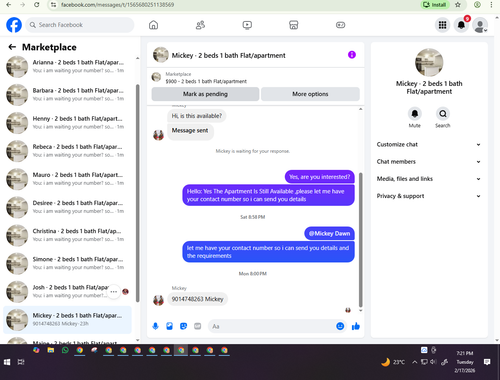This screenshot has height=380, width=500.
Task: Open Arianna conversation in list
Action: point(68,66)
